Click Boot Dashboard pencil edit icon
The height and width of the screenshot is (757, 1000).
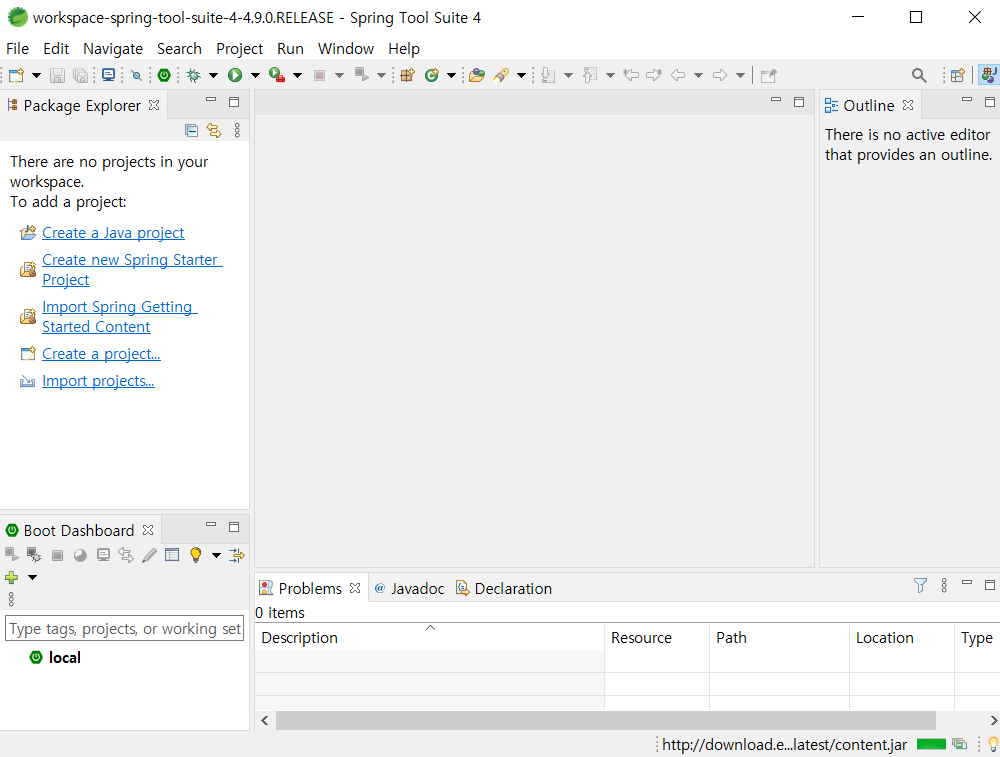click(x=149, y=555)
